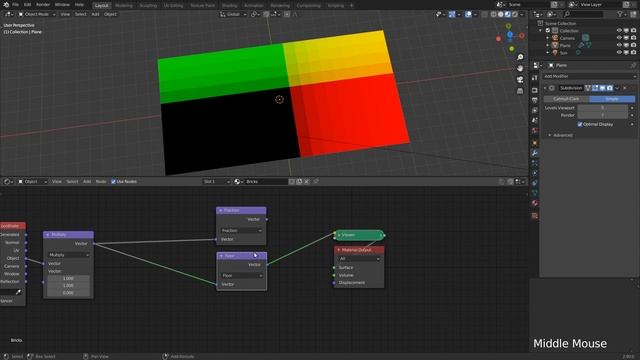The height and width of the screenshot is (360, 640).
Task: Open the viewport Select menu
Action: click(80, 14)
